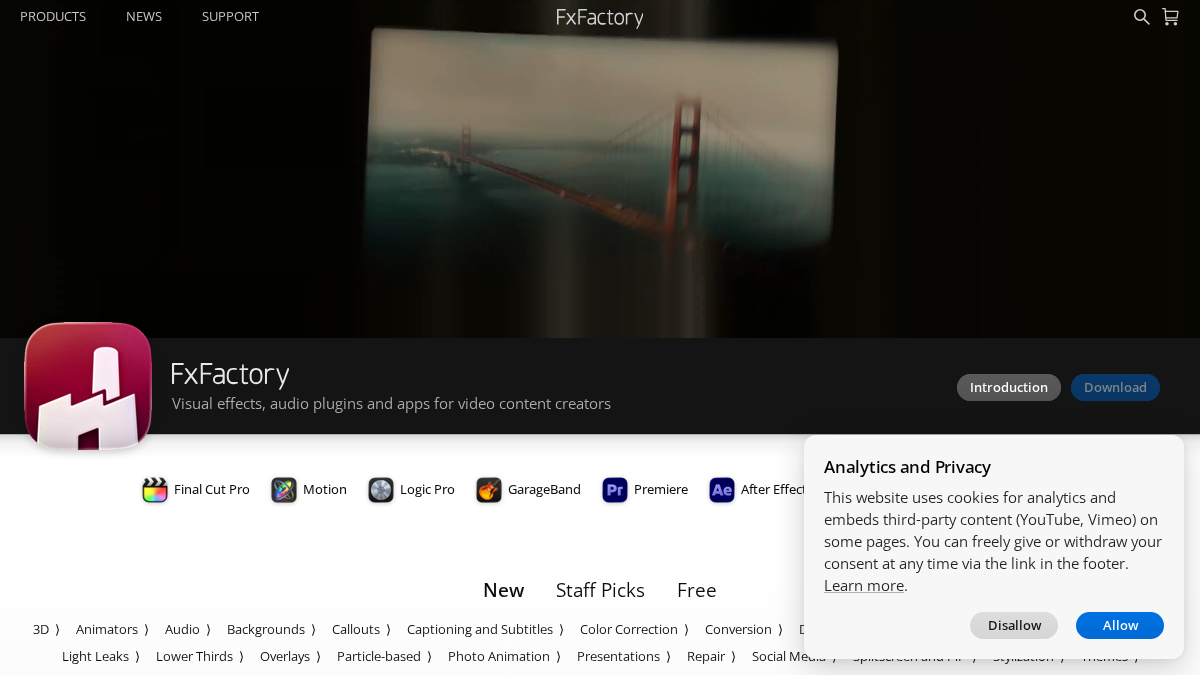
Task: Expand the Backgrounds category
Action: click(272, 629)
